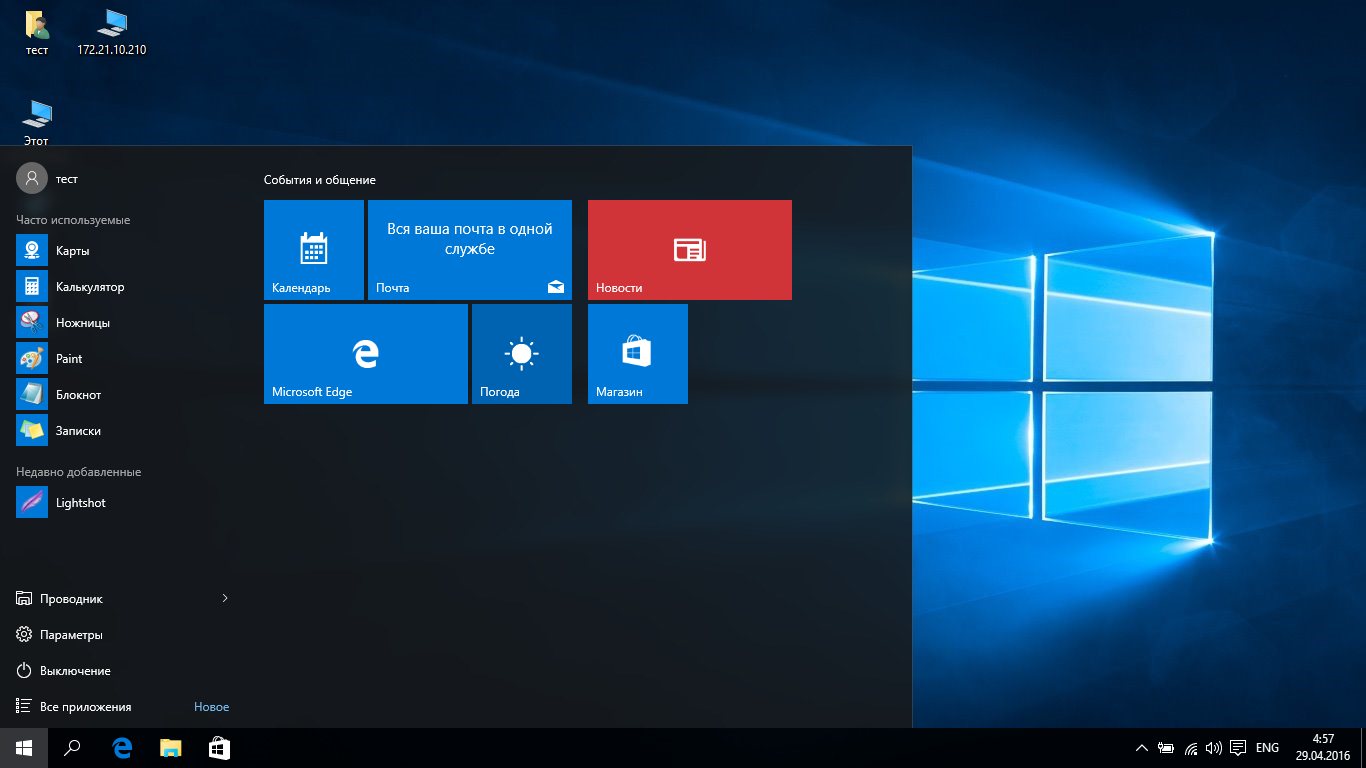This screenshot has width=1366, height=768.
Task: Click the Новое label next to all apps
Action: (211, 707)
